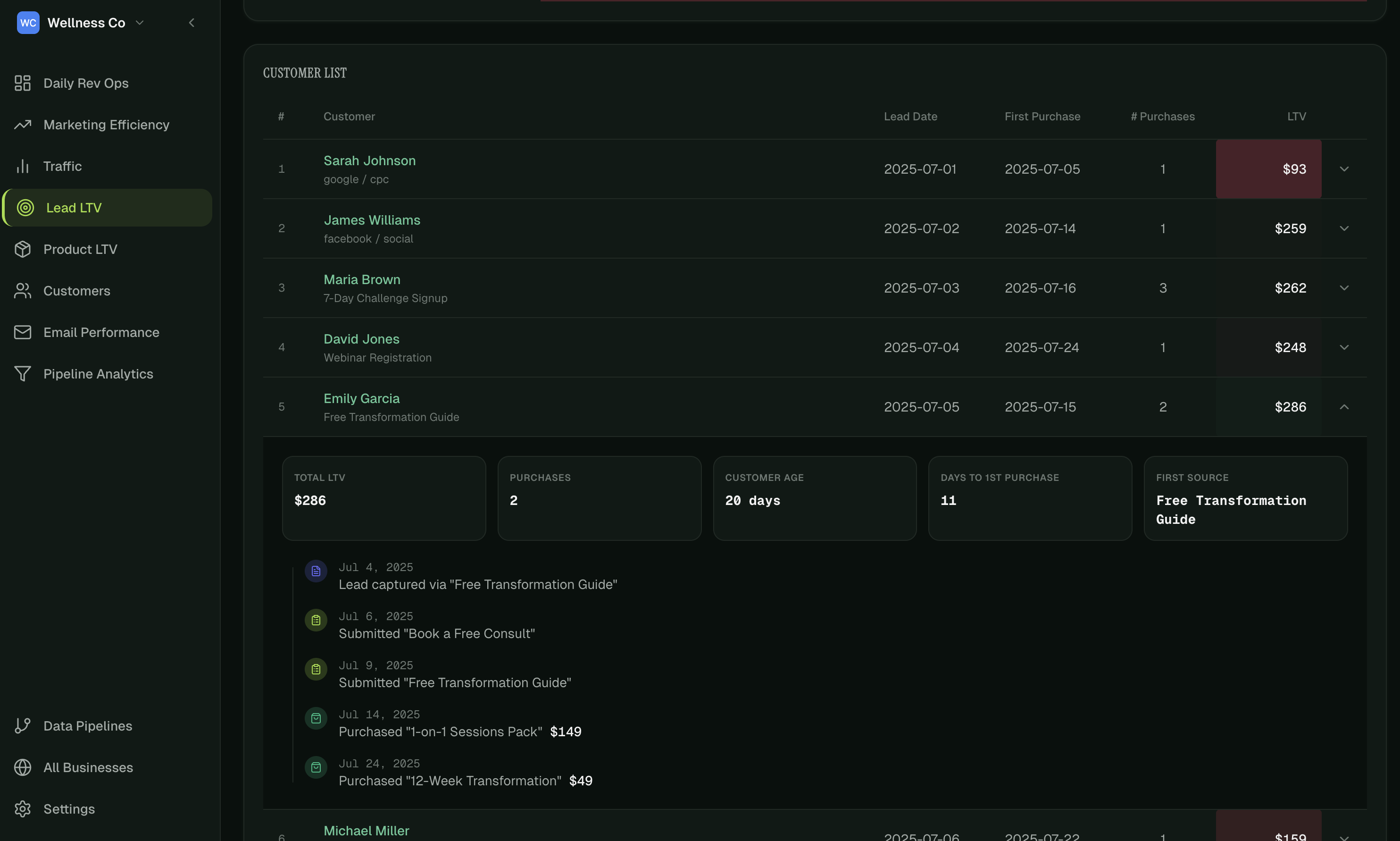This screenshot has height=841, width=1400.
Task: Expand Maria Brown's row chevron
Action: (x=1344, y=288)
